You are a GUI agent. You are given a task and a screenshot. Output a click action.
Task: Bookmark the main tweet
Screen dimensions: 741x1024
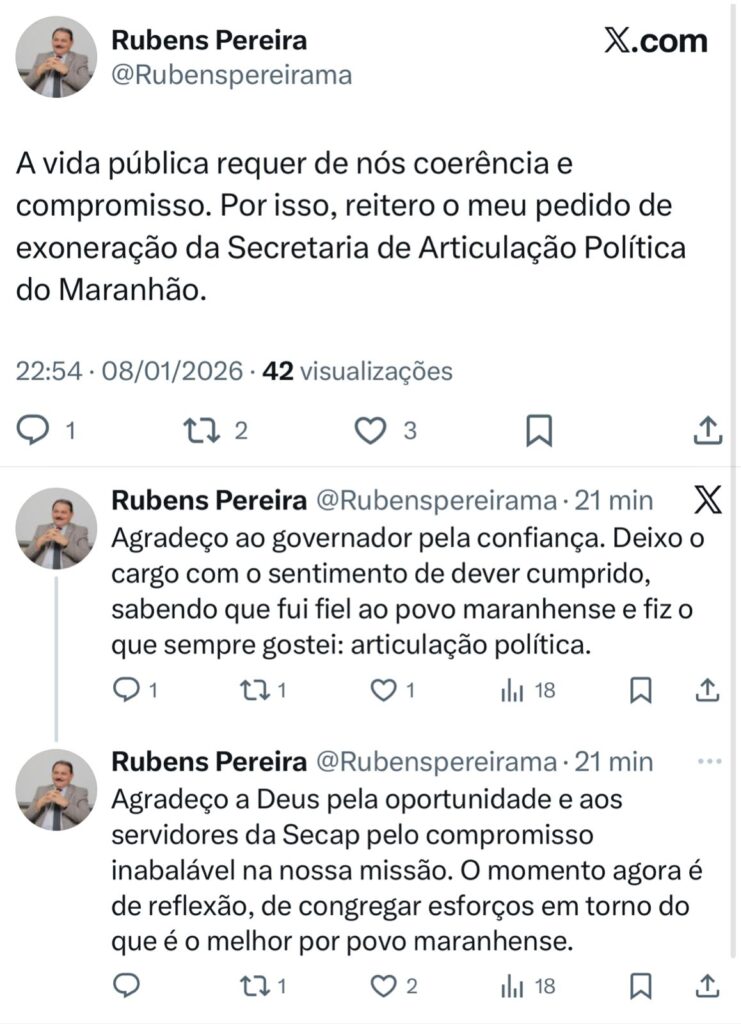click(x=539, y=430)
